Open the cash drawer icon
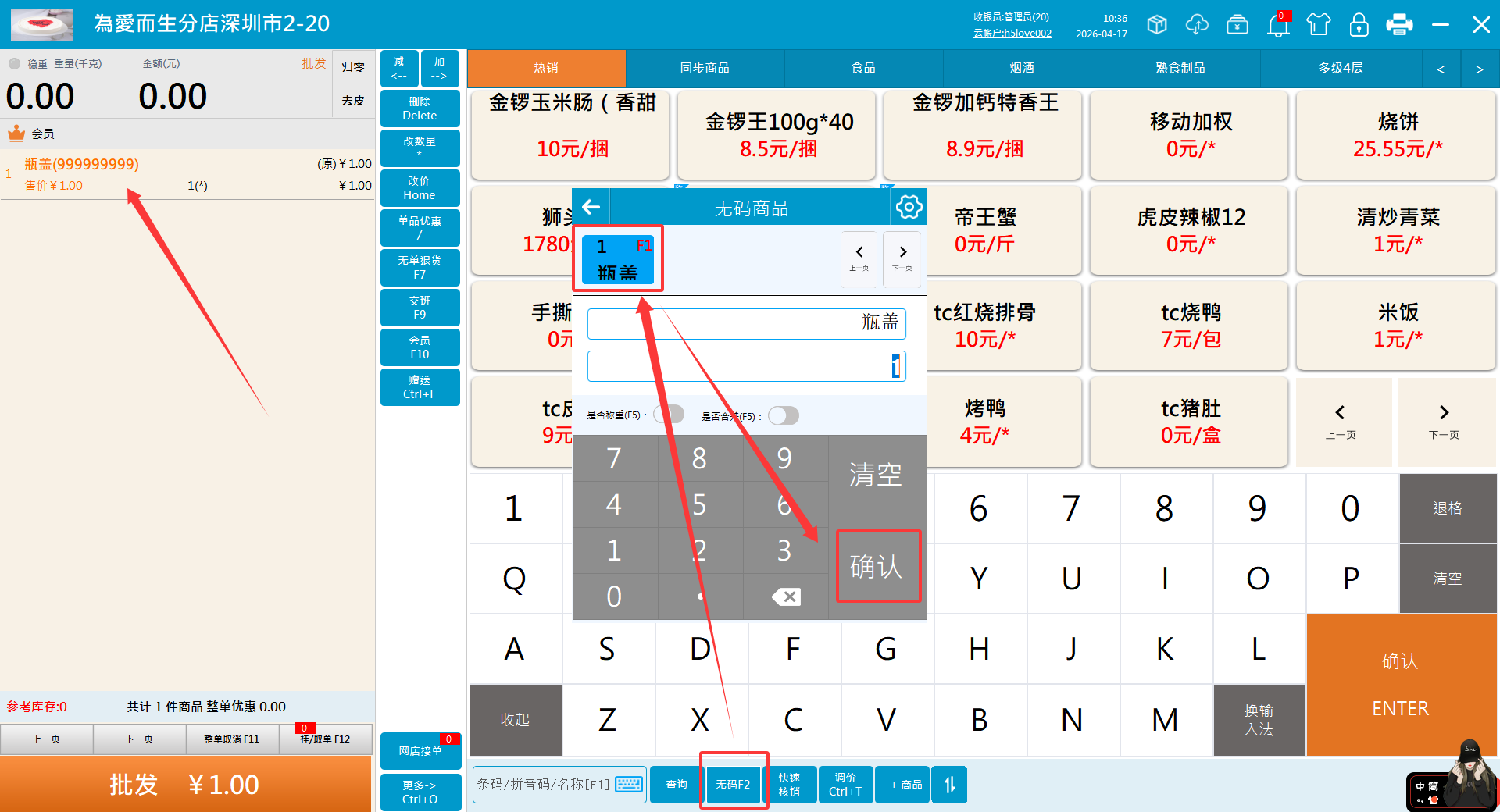The width and height of the screenshot is (1500, 812). [1237, 25]
